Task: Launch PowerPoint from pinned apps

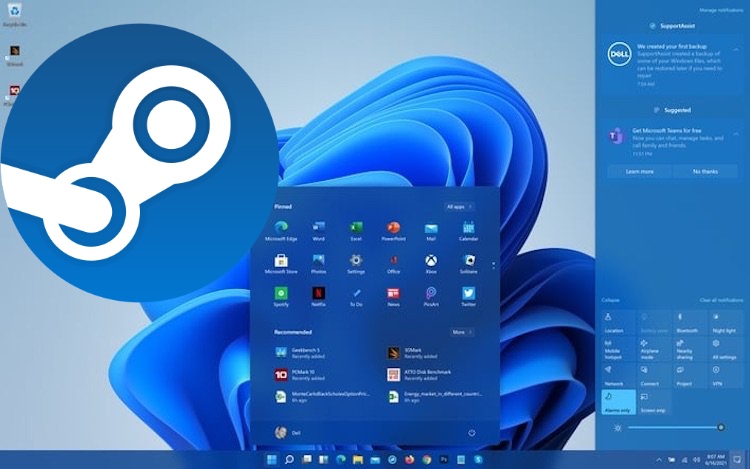Action: tap(393, 231)
